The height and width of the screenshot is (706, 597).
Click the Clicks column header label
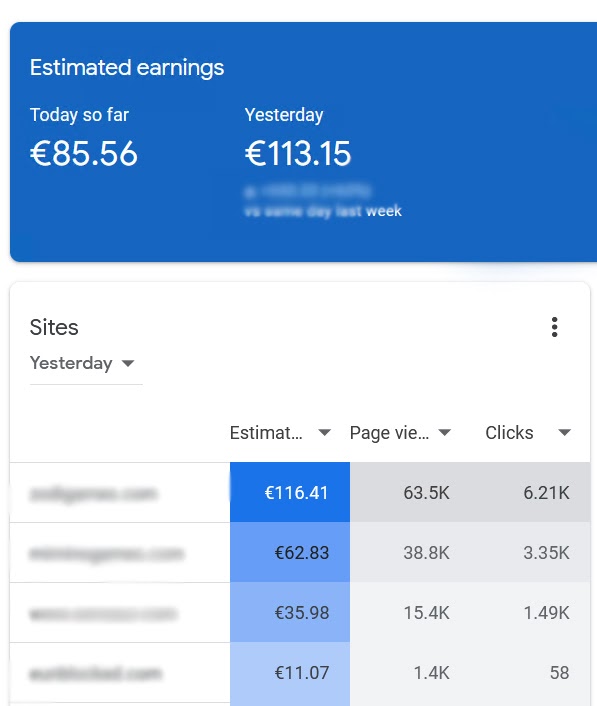pyautogui.click(x=509, y=433)
